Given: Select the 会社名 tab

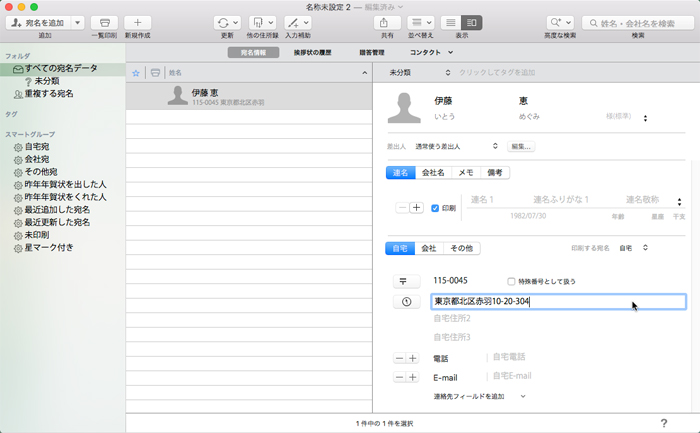Looking at the screenshot, I should tap(433, 173).
